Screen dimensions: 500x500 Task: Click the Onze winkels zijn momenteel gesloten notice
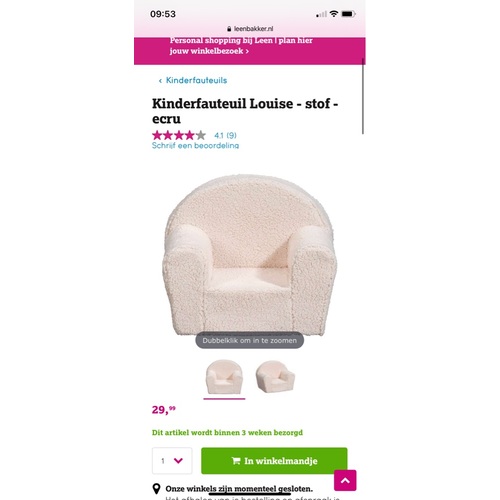pyautogui.click(x=239, y=489)
